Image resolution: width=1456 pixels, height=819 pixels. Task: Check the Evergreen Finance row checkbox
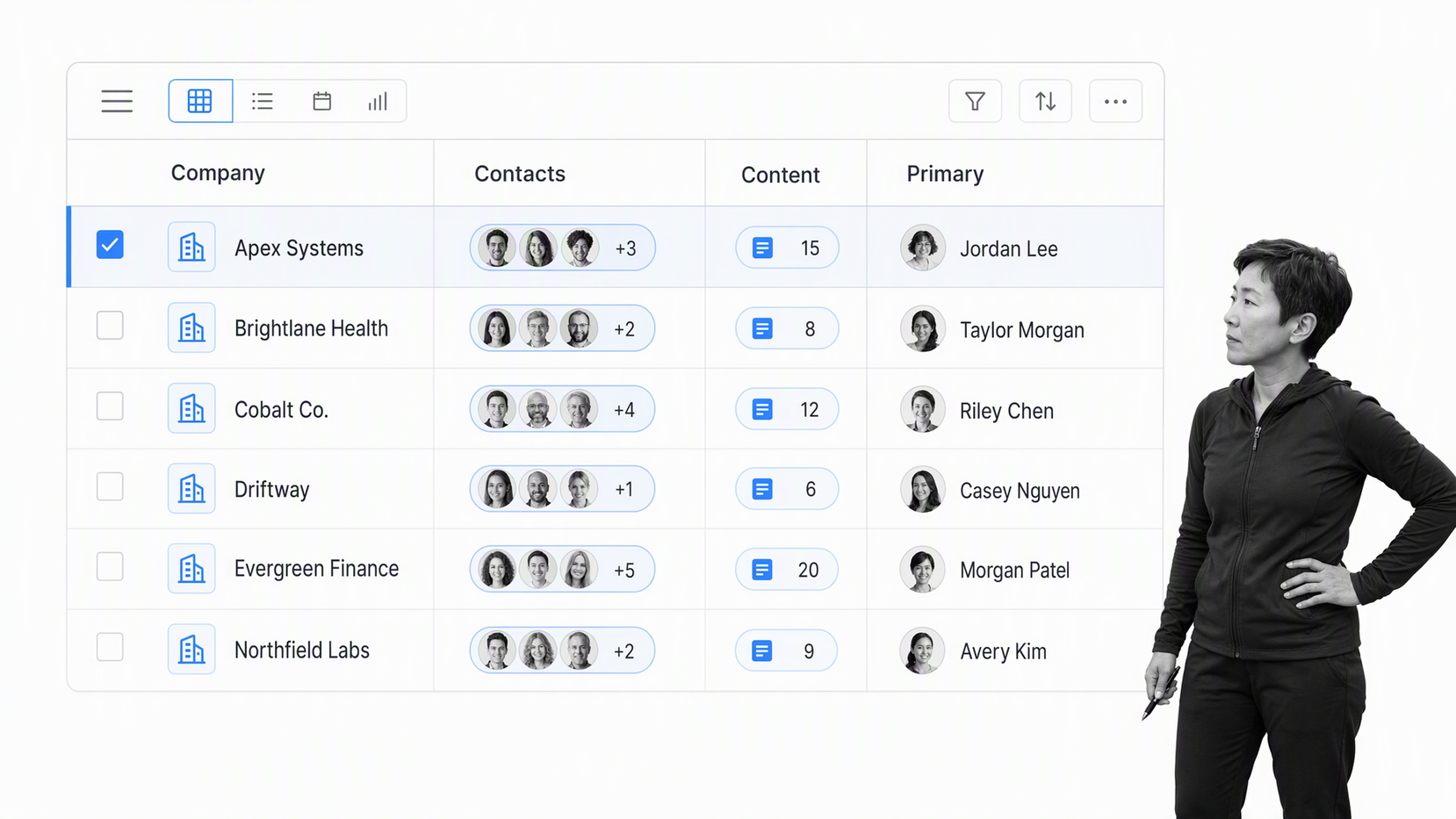(110, 567)
